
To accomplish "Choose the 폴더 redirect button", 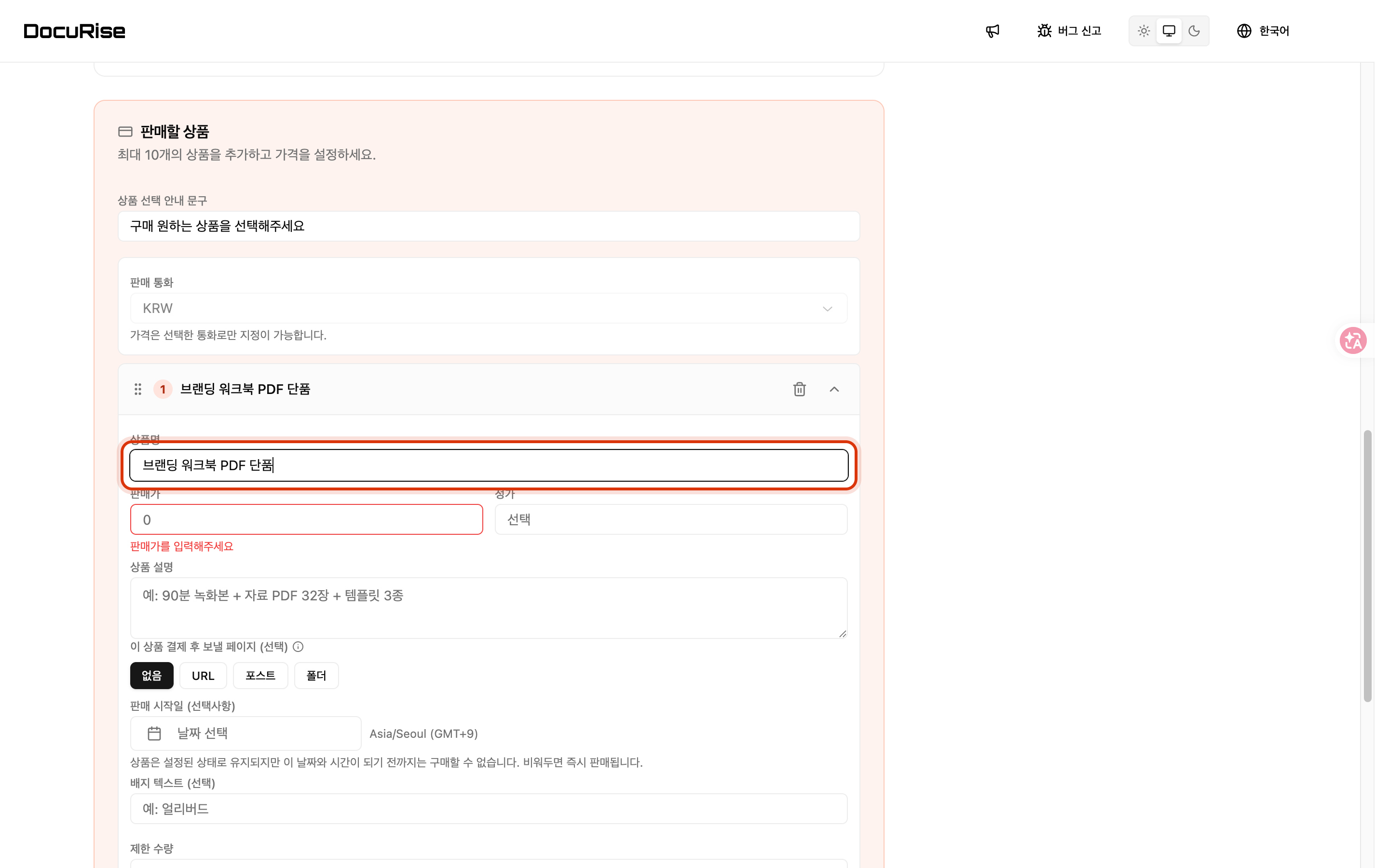I will pyautogui.click(x=316, y=676).
